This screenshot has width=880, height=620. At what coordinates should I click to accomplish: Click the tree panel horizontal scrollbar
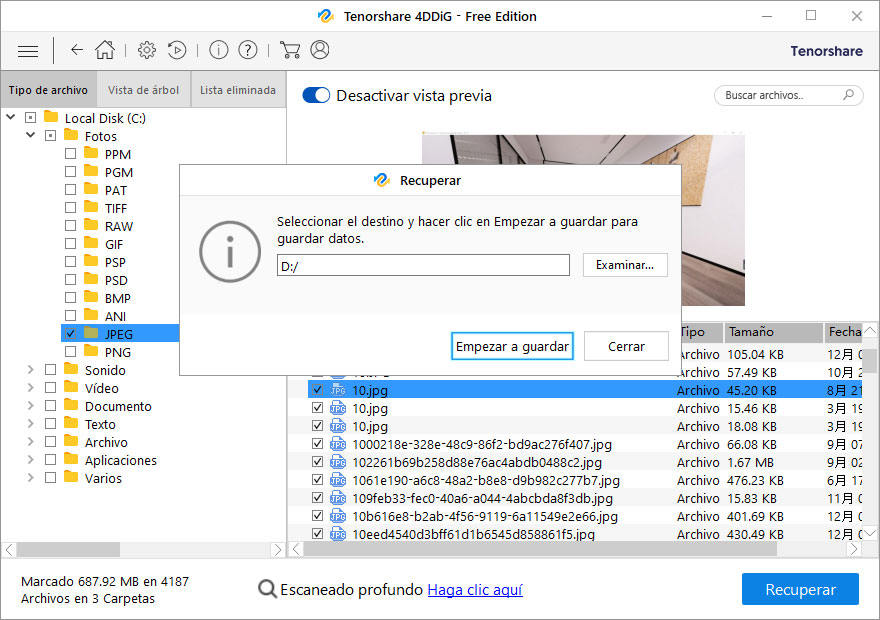point(68,549)
